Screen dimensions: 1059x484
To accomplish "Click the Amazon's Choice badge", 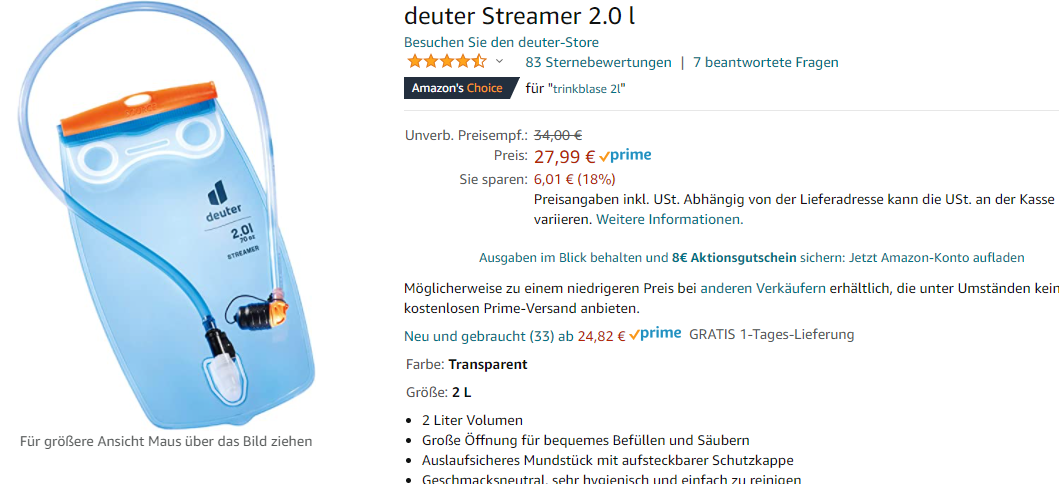I will coord(461,88).
